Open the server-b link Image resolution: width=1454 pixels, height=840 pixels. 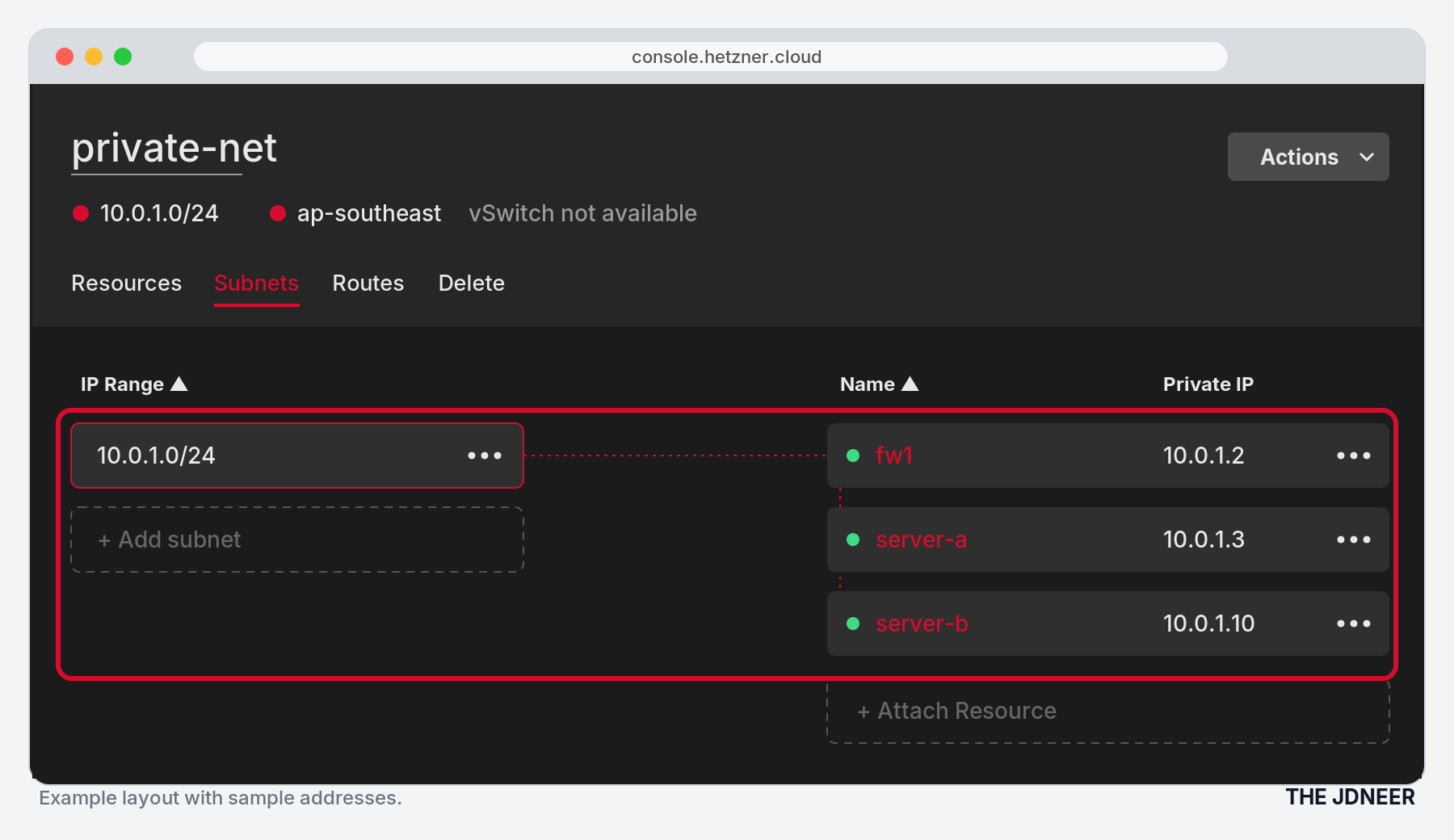pyautogui.click(x=922, y=624)
